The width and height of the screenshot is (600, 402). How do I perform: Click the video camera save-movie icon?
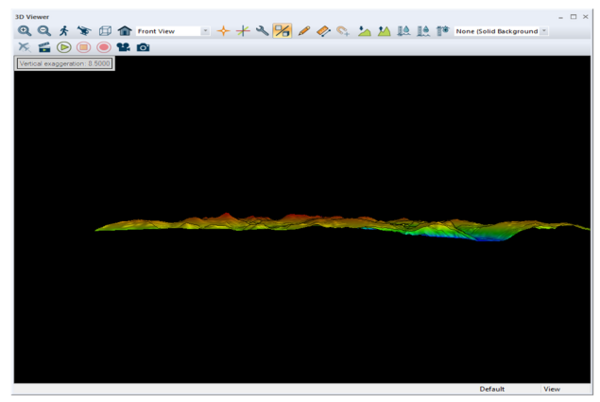tap(123, 47)
